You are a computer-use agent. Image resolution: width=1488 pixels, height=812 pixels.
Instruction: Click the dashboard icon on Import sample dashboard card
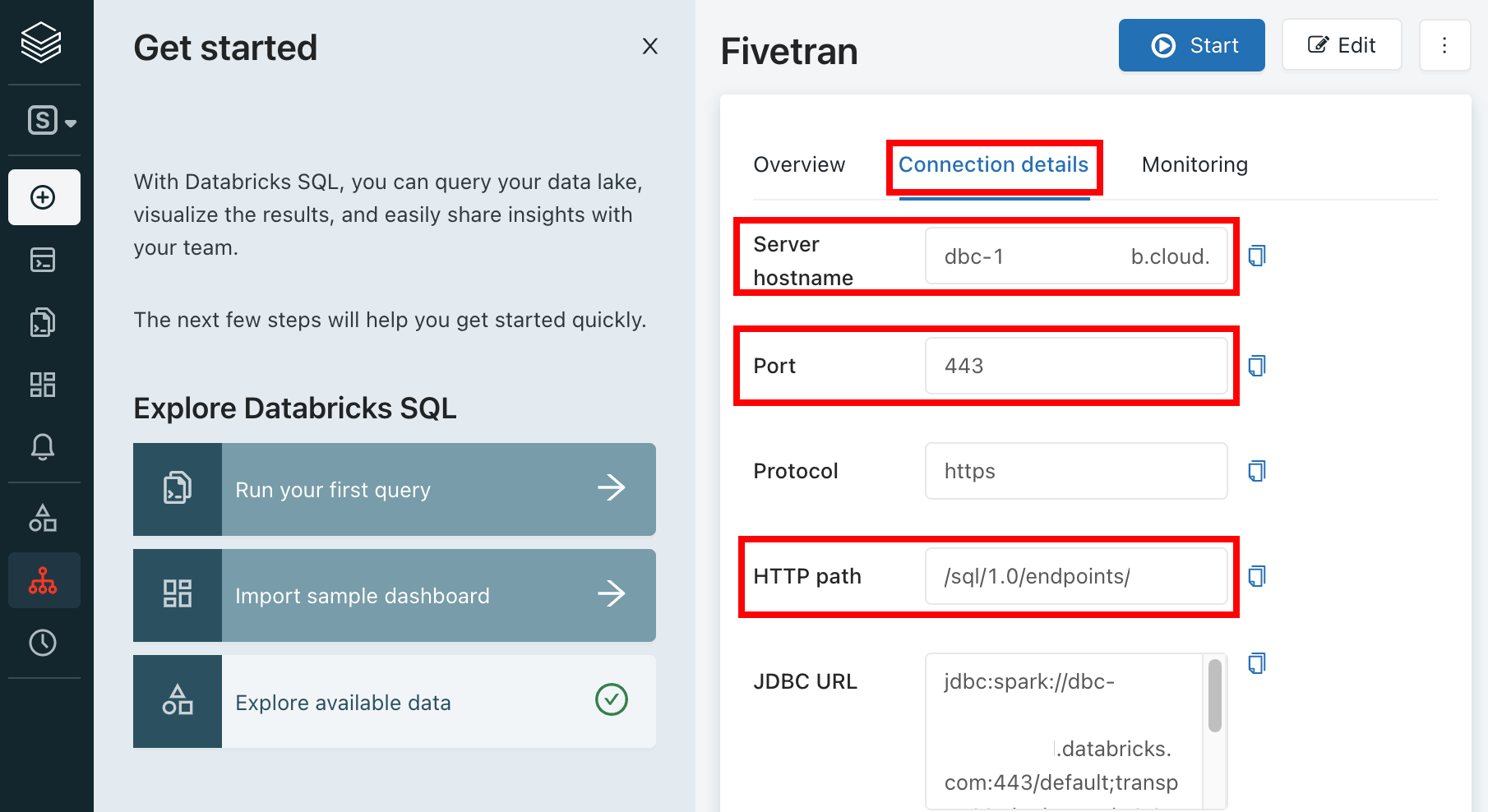click(178, 593)
